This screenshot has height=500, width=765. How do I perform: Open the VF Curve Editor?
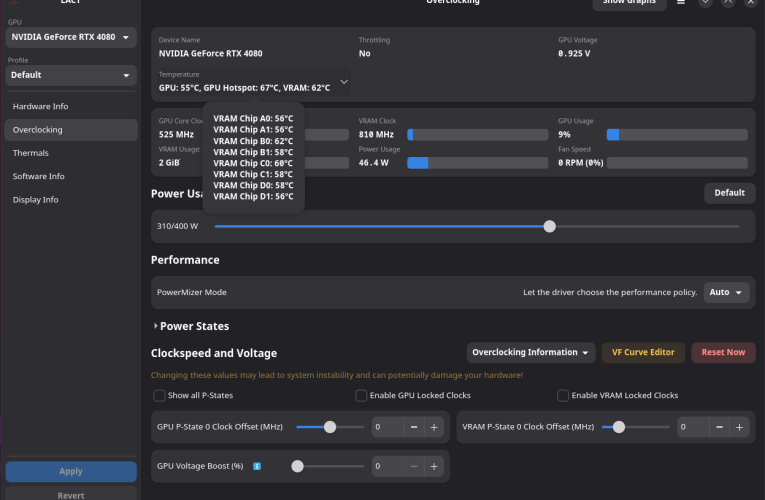[x=643, y=352]
